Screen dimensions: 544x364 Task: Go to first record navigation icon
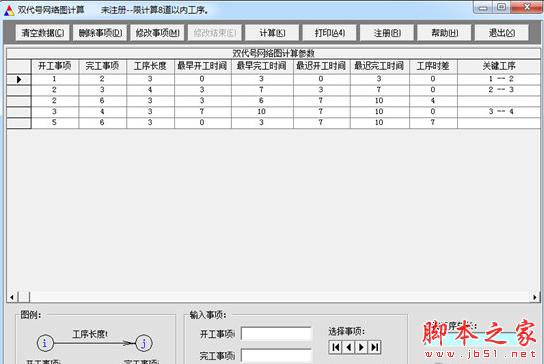[335, 347]
